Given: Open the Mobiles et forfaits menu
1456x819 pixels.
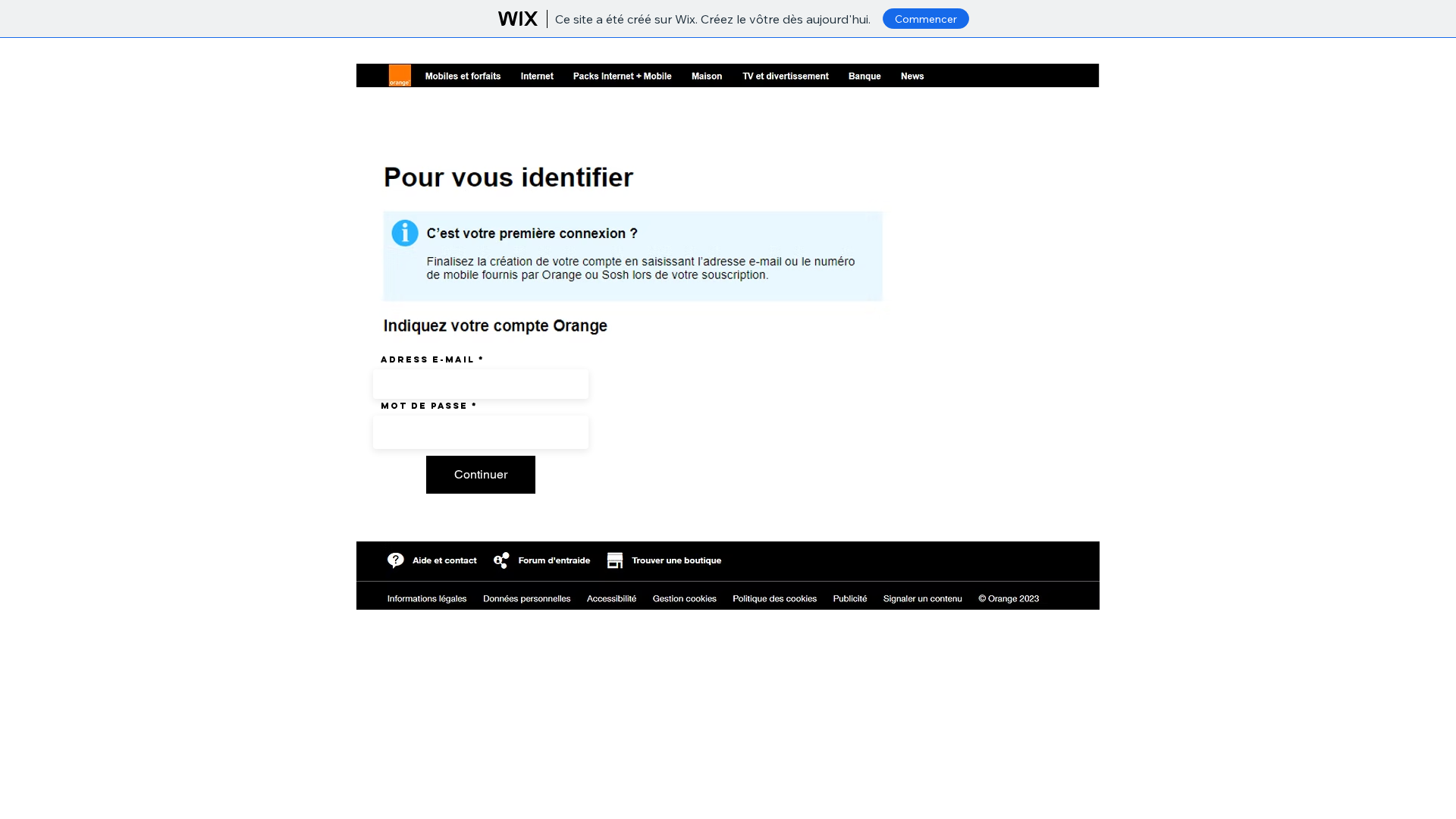Looking at the screenshot, I should [x=463, y=76].
